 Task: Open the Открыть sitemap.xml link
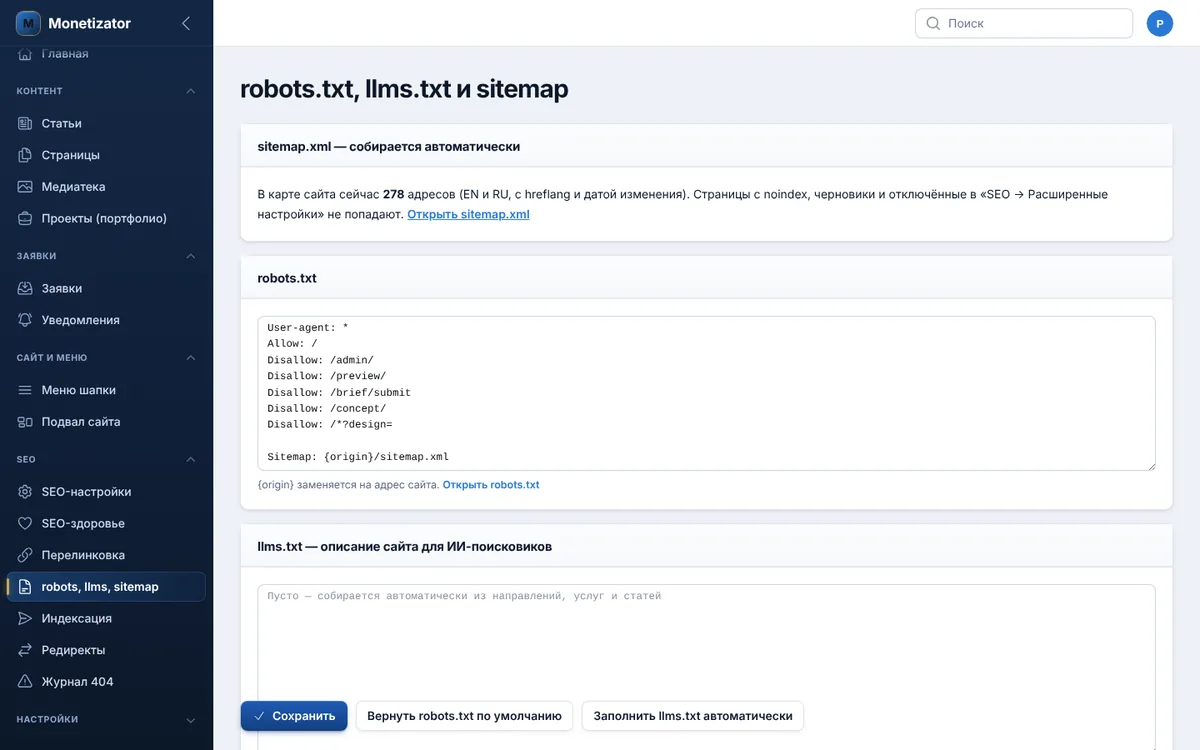tap(468, 214)
